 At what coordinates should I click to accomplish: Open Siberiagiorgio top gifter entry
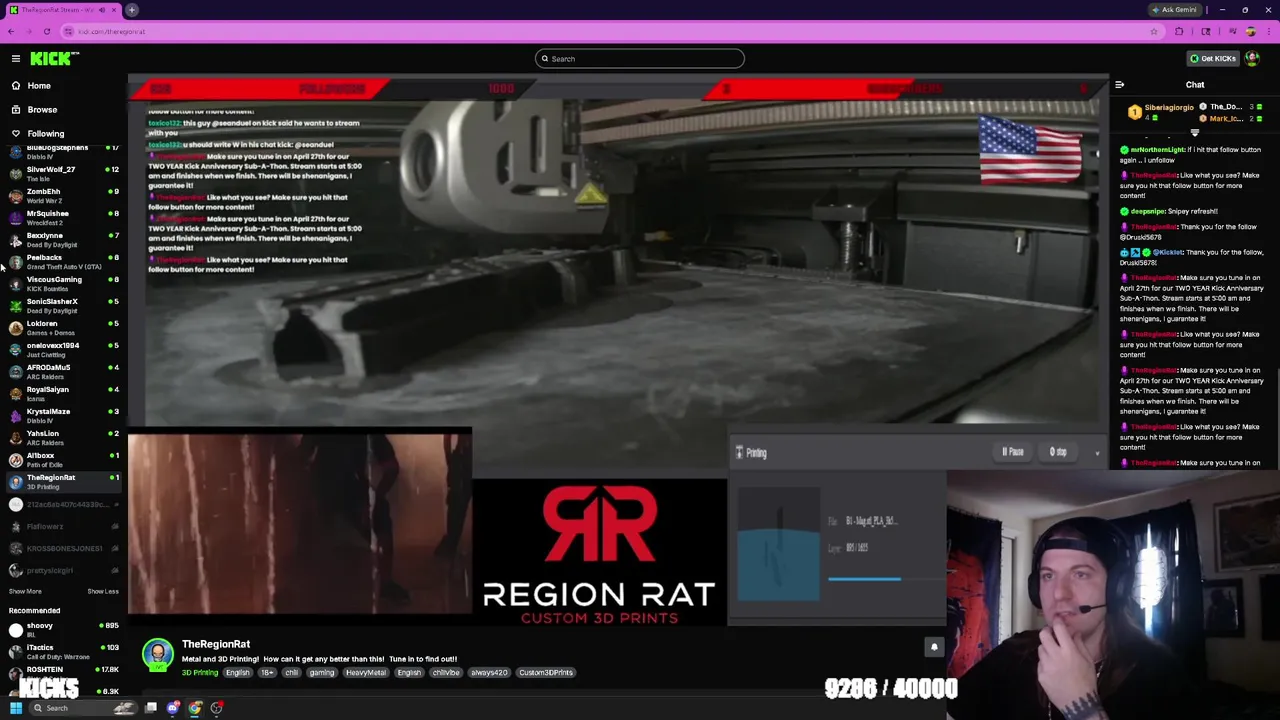point(1162,112)
